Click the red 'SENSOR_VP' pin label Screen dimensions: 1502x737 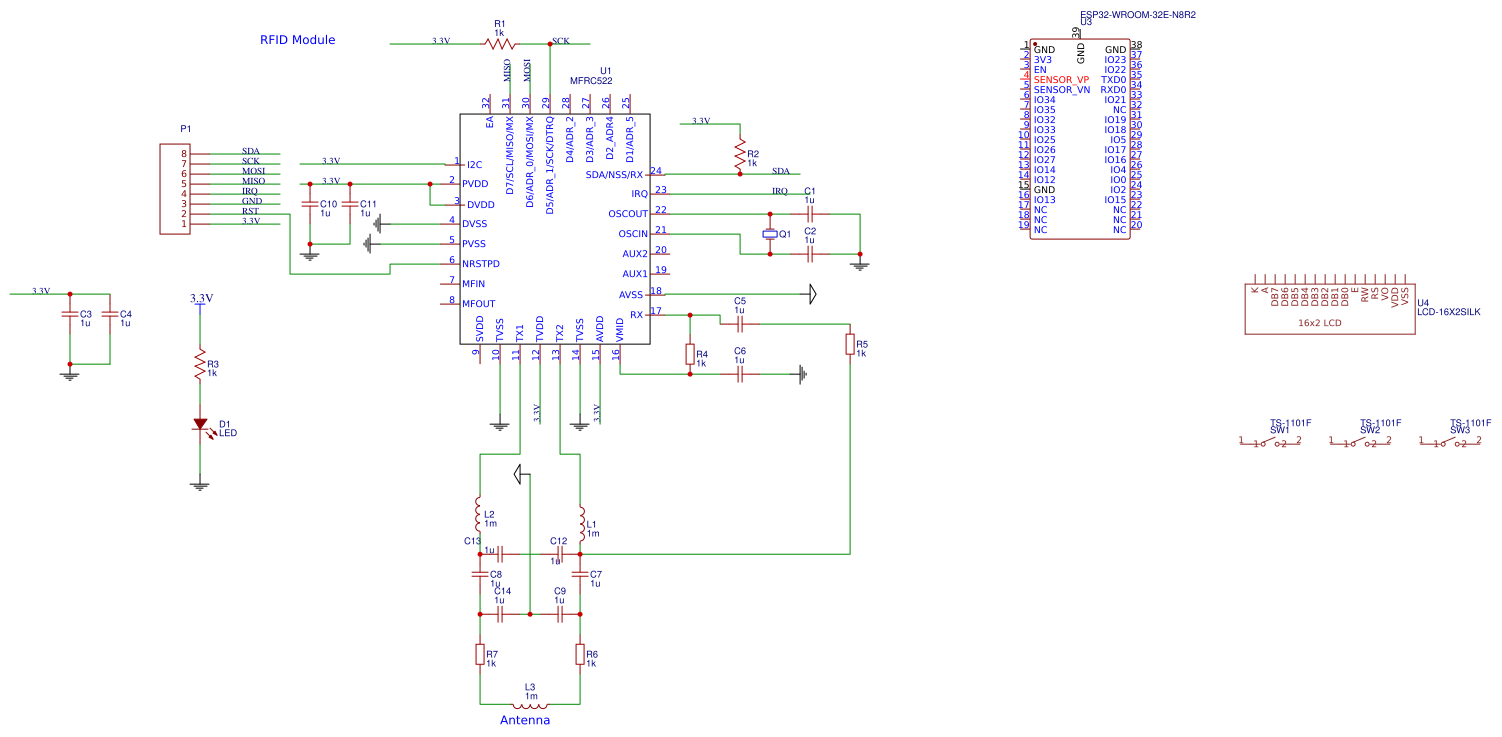[1062, 79]
